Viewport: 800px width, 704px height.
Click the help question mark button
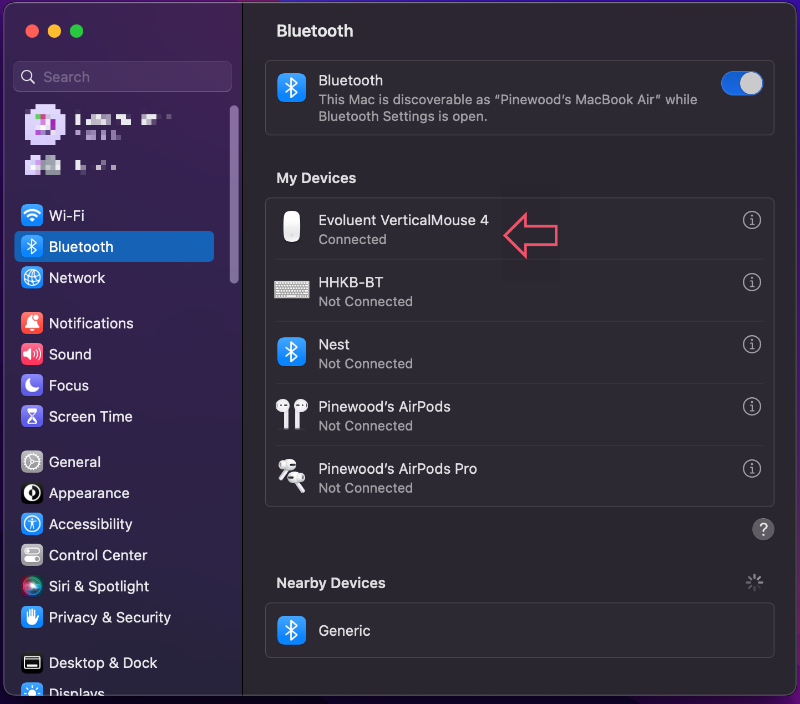[763, 529]
